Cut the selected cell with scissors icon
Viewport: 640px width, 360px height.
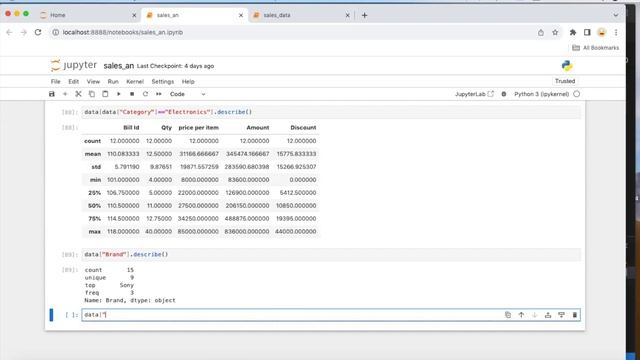tap(78, 94)
